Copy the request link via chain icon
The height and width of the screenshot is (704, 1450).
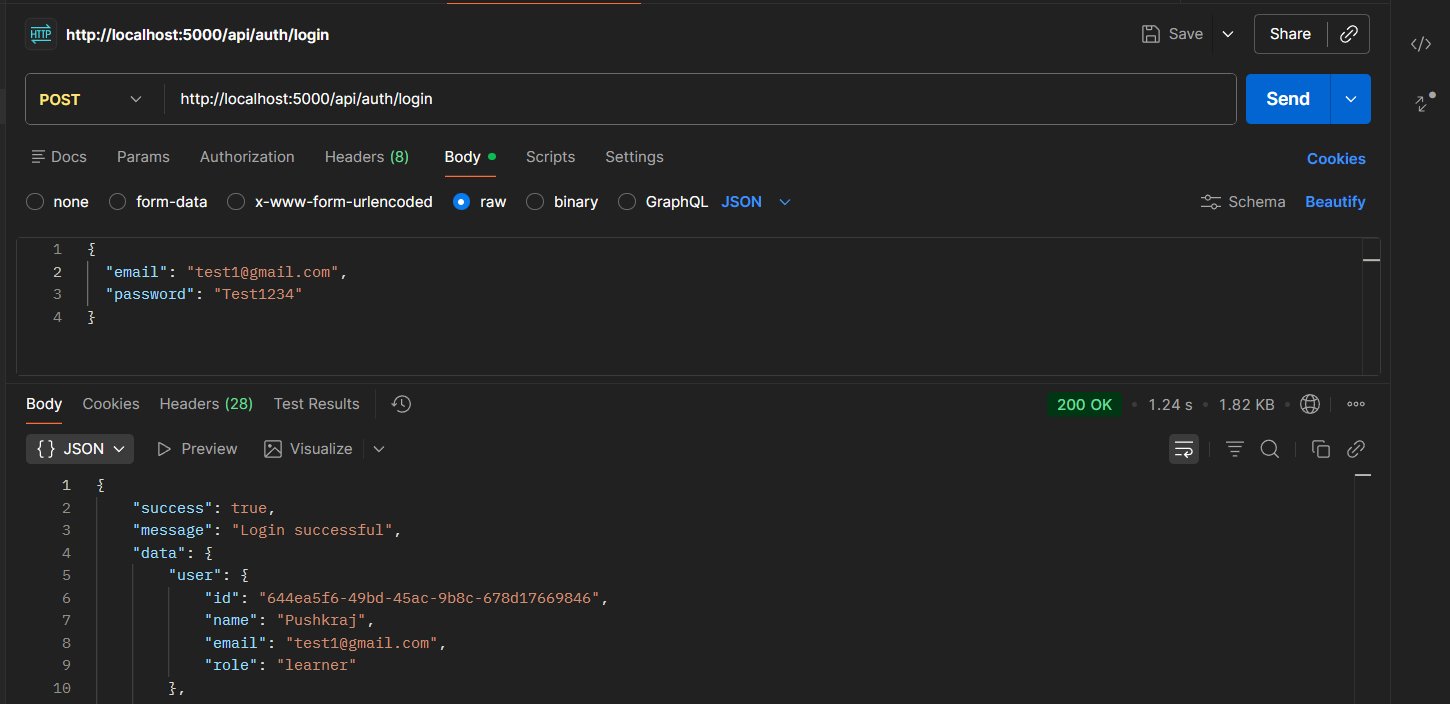[x=1348, y=34]
